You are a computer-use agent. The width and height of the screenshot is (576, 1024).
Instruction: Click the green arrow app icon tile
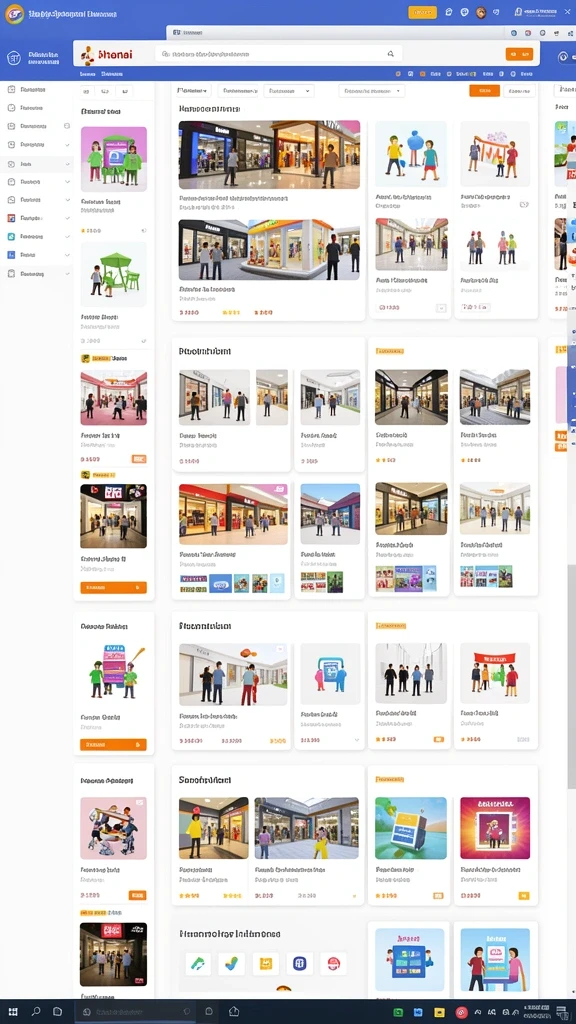(x=197, y=963)
